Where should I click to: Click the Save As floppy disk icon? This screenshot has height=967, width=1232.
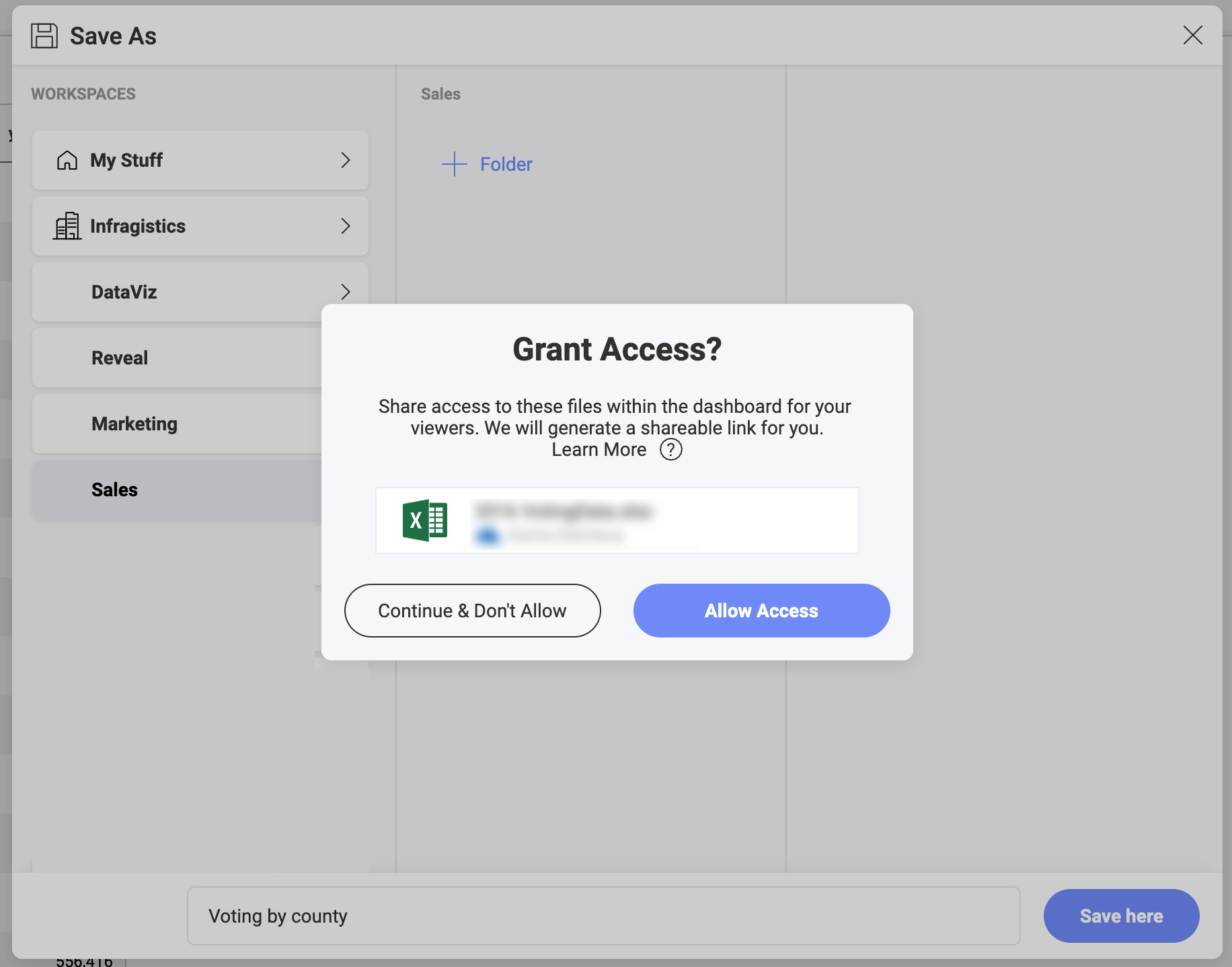click(x=44, y=36)
